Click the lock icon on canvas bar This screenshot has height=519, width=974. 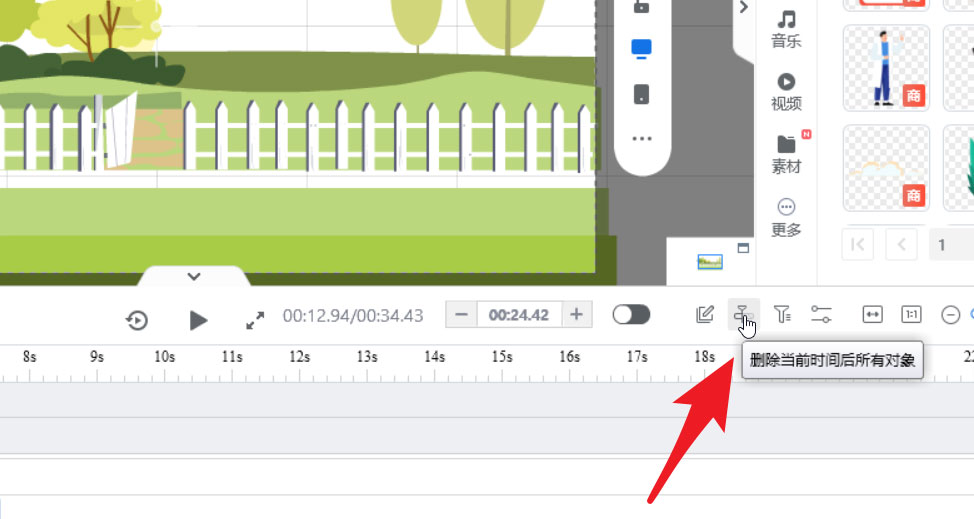[641, 7]
